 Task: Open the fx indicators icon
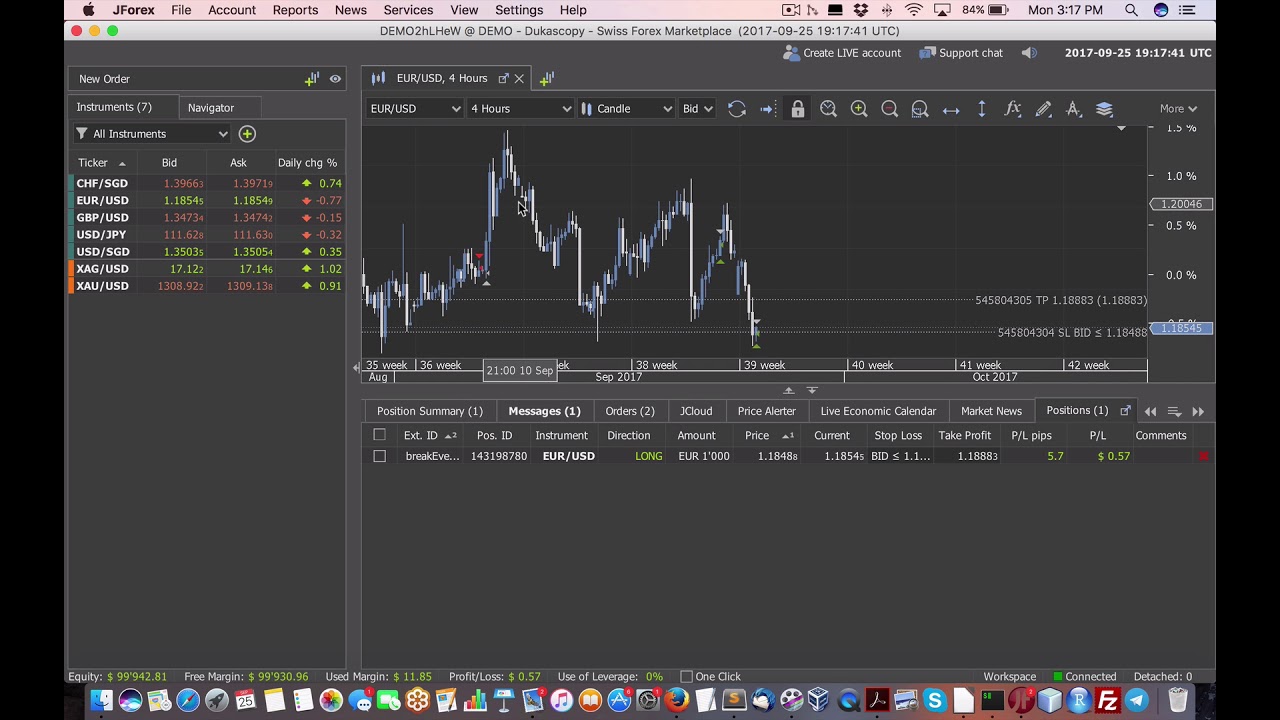click(x=1012, y=109)
